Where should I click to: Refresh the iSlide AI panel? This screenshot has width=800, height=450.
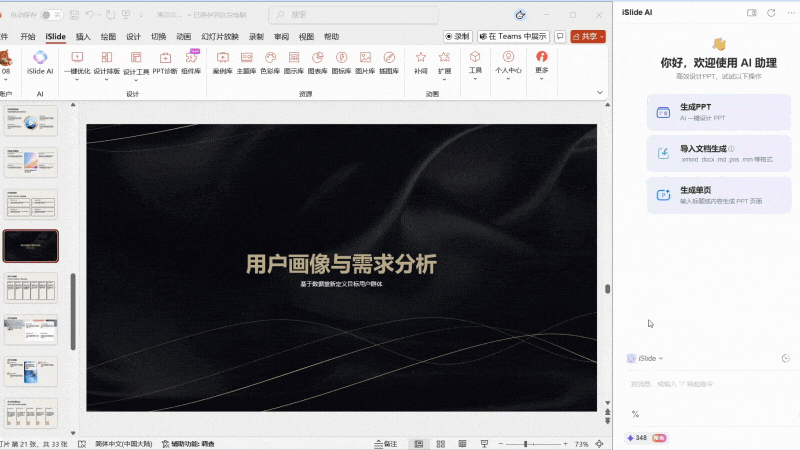point(771,13)
